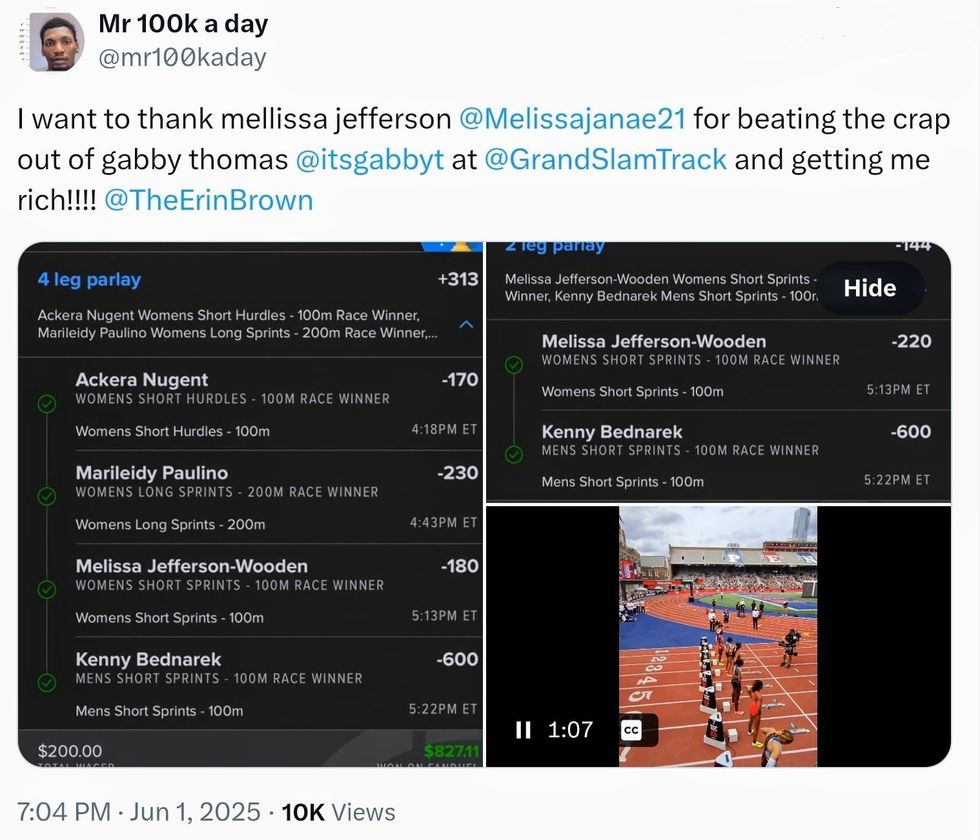980x840 pixels.
Task: Toggle closed captions CC icon on video
Action: (x=631, y=730)
